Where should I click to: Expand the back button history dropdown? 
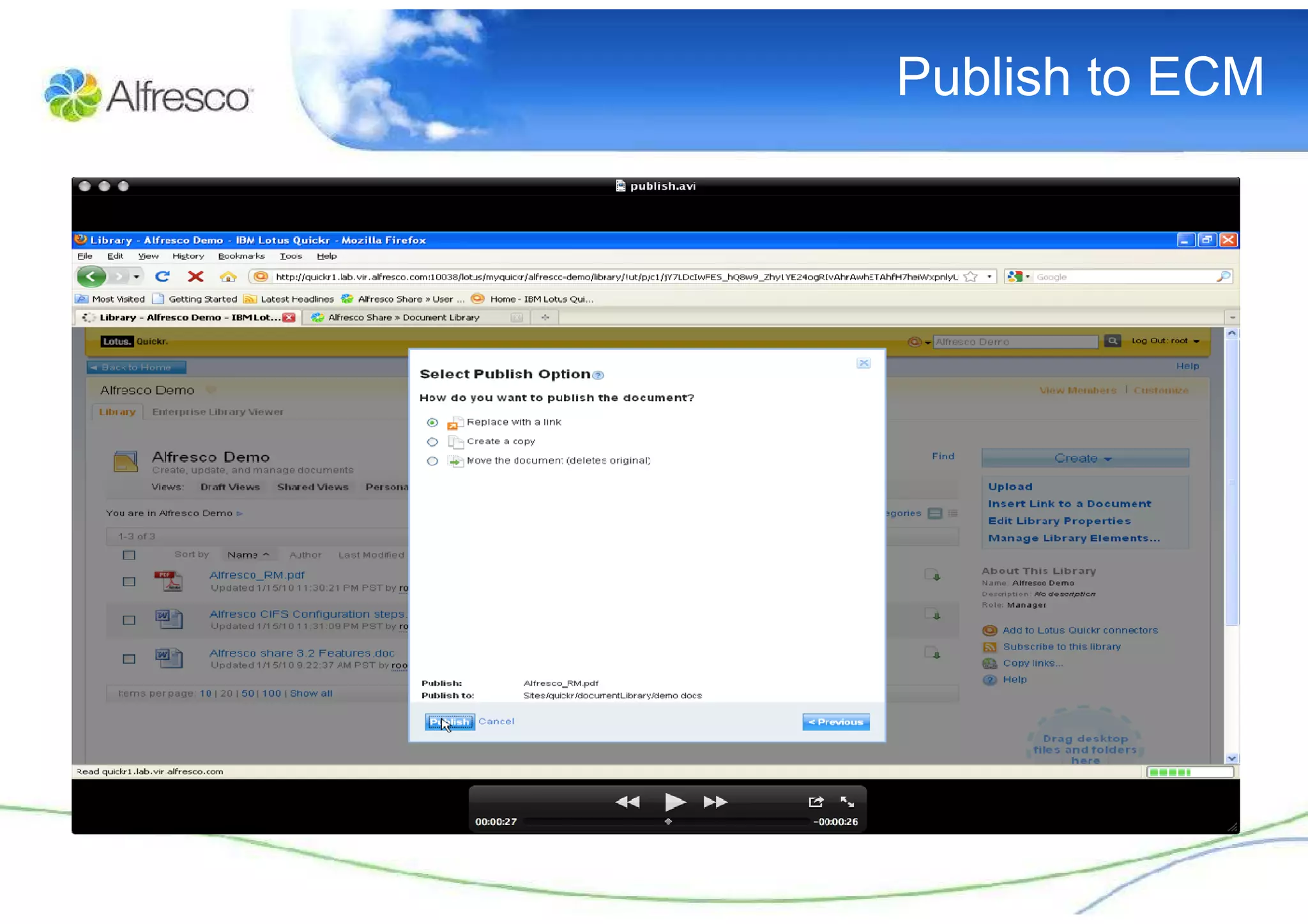tap(136, 276)
